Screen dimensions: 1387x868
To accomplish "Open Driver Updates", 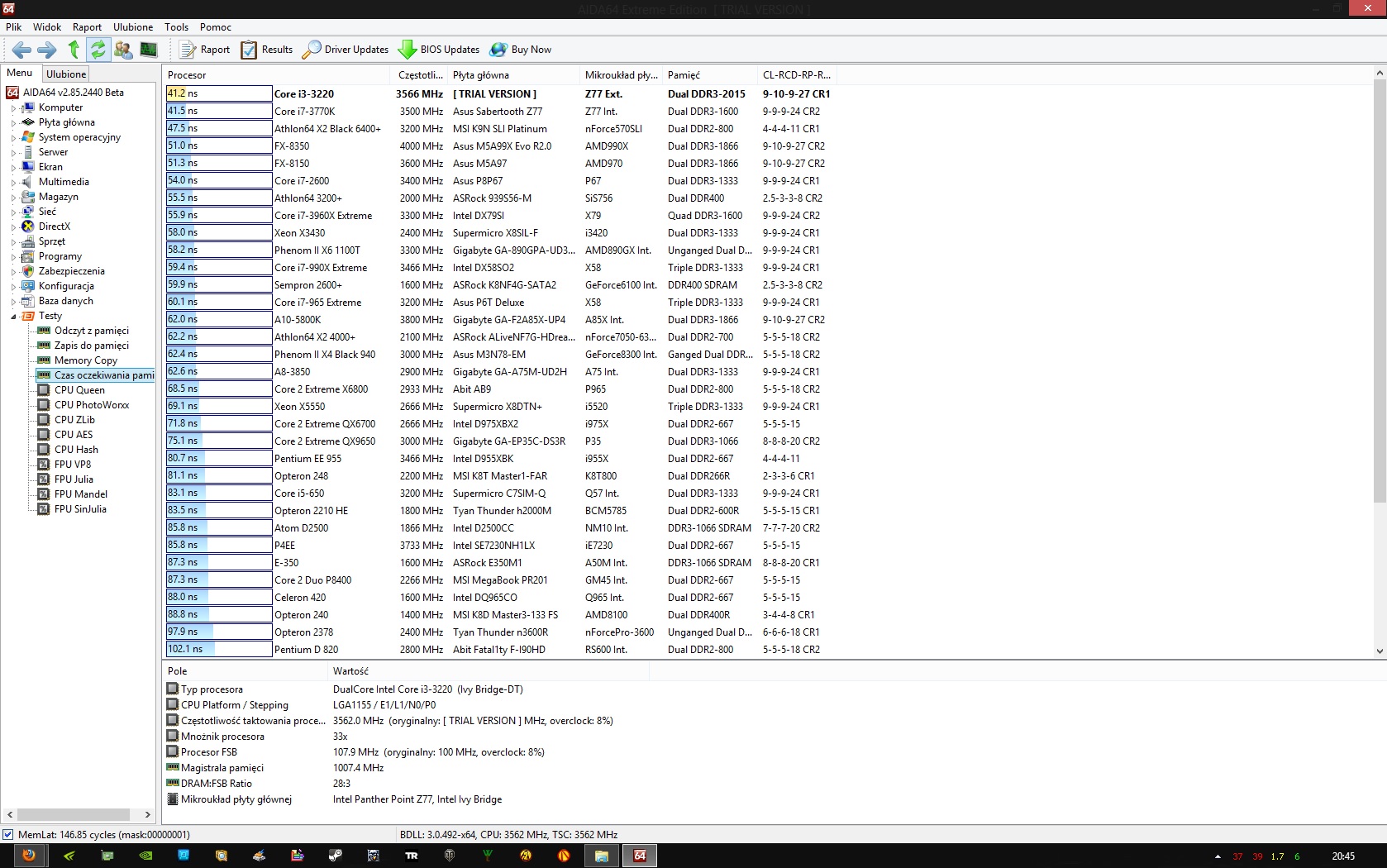I will click(346, 50).
